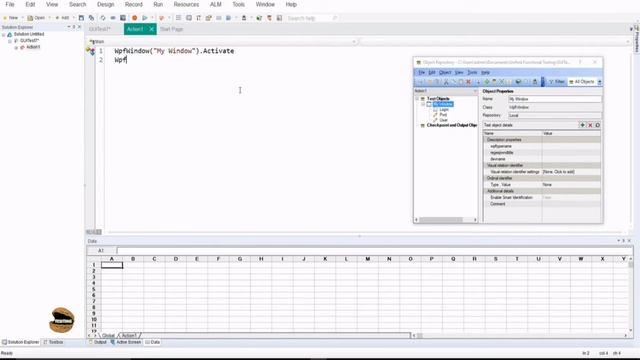
Task: Open the Tools menu in main window
Action: (238, 4)
